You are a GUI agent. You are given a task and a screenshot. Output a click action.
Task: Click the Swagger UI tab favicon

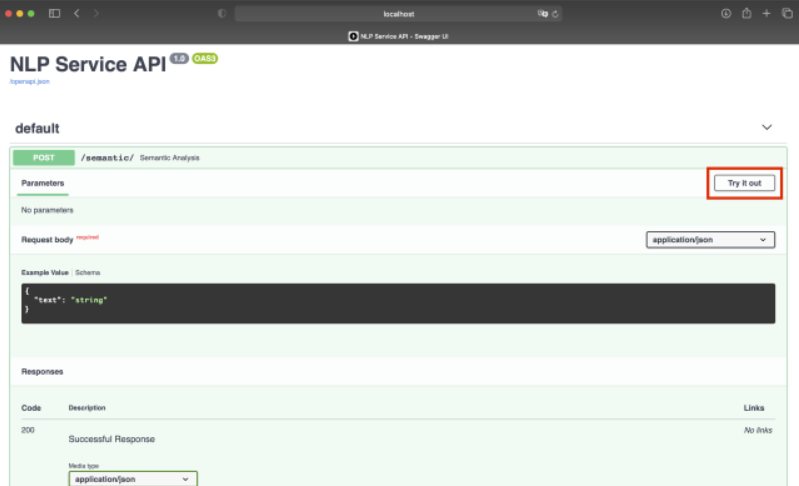point(353,36)
